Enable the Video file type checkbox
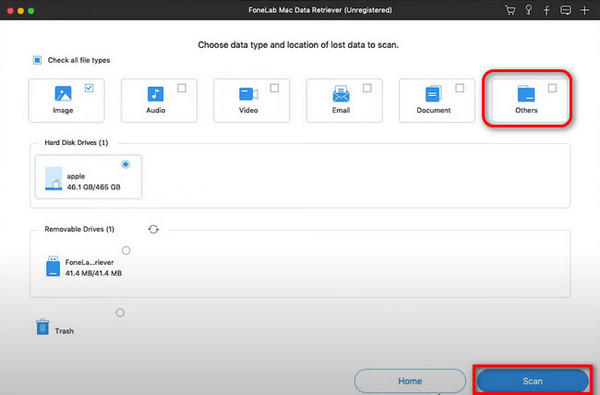The height and width of the screenshot is (395, 600). pos(274,88)
